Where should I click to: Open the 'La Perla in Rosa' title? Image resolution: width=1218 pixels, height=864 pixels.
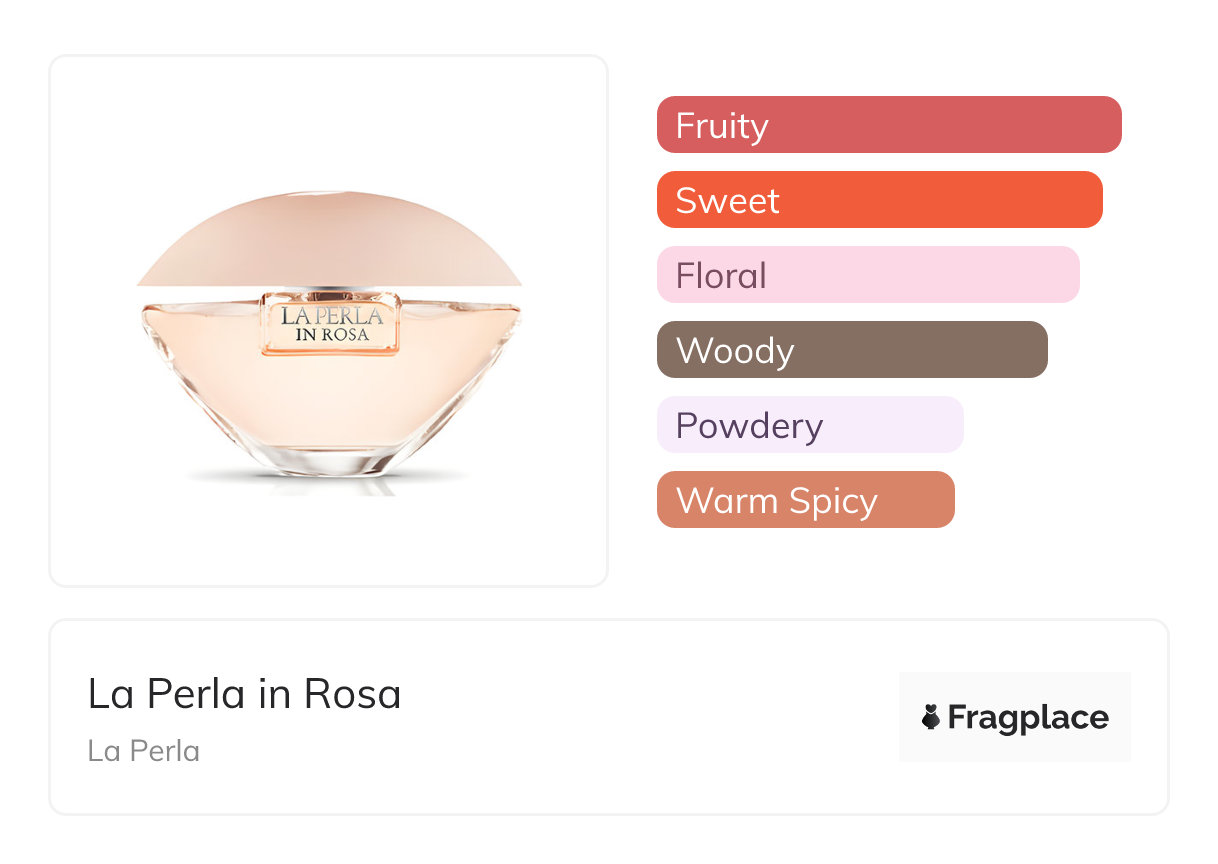[244, 694]
